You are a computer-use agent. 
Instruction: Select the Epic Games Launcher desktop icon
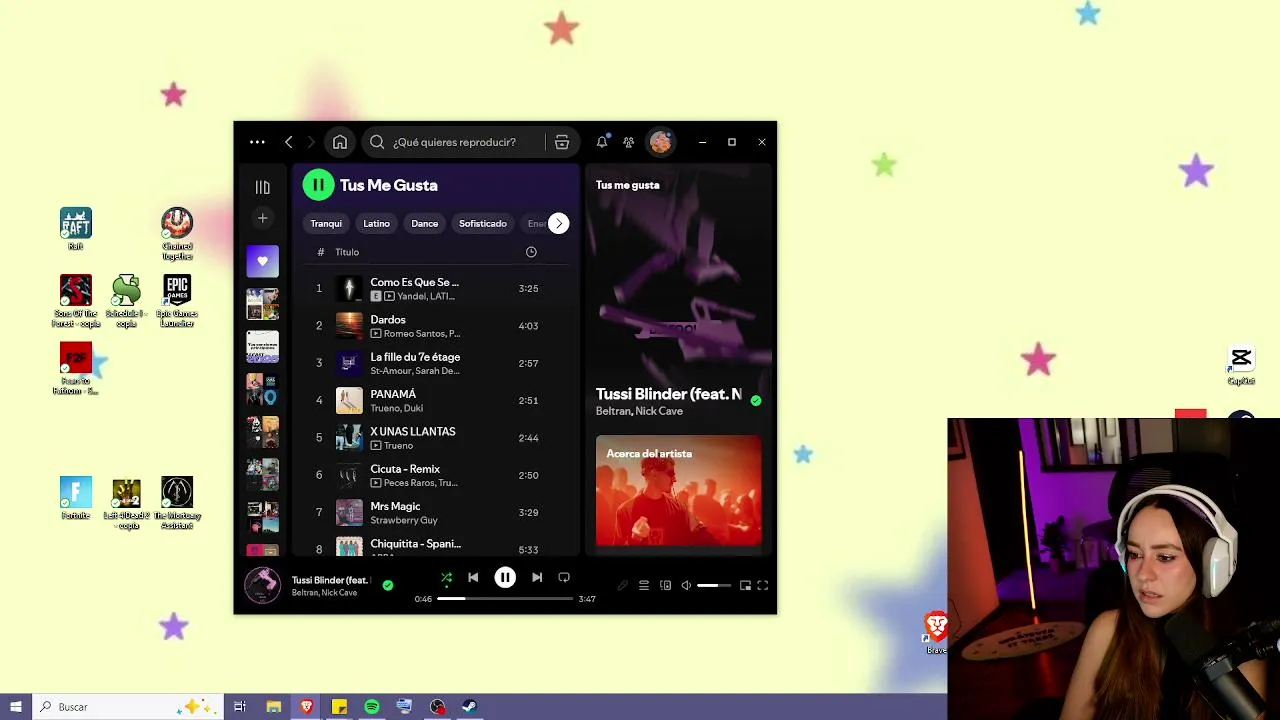(x=177, y=301)
